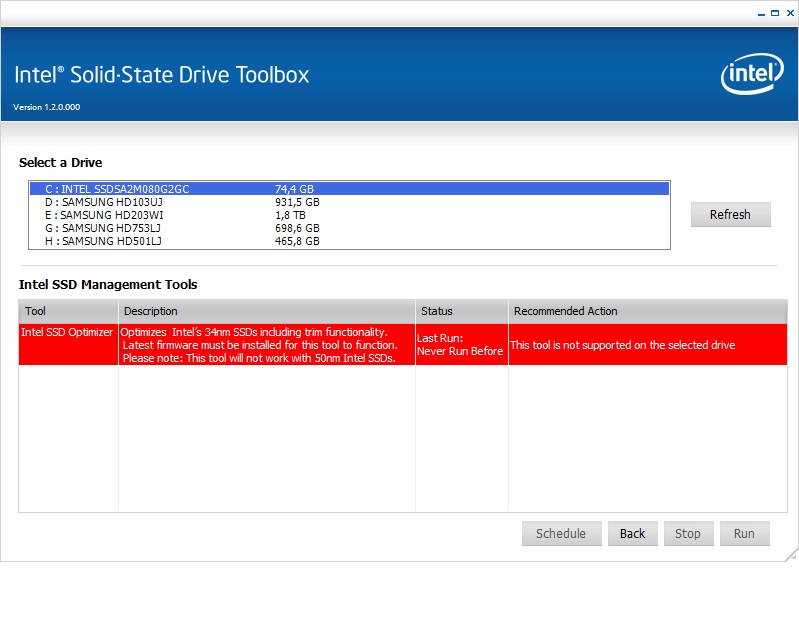Viewport: 799px width, 618px height.
Task: Maximize the Toolbox window
Action: (x=775, y=13)
